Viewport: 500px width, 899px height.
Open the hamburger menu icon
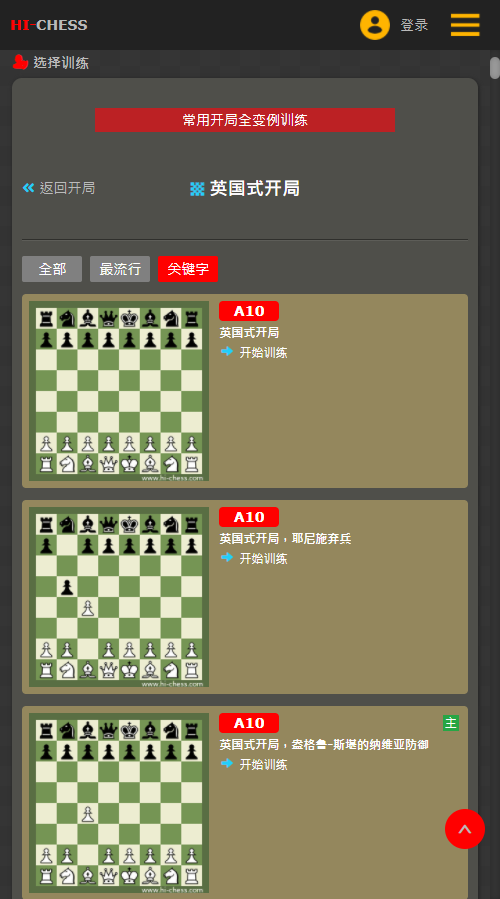click(x=464, y=25)
